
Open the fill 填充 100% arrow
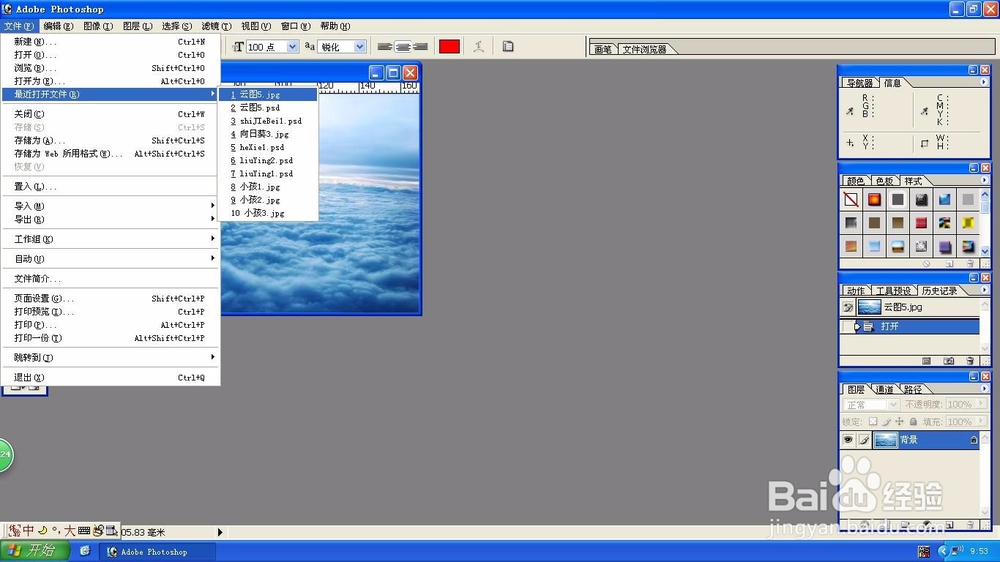point(981,422)
